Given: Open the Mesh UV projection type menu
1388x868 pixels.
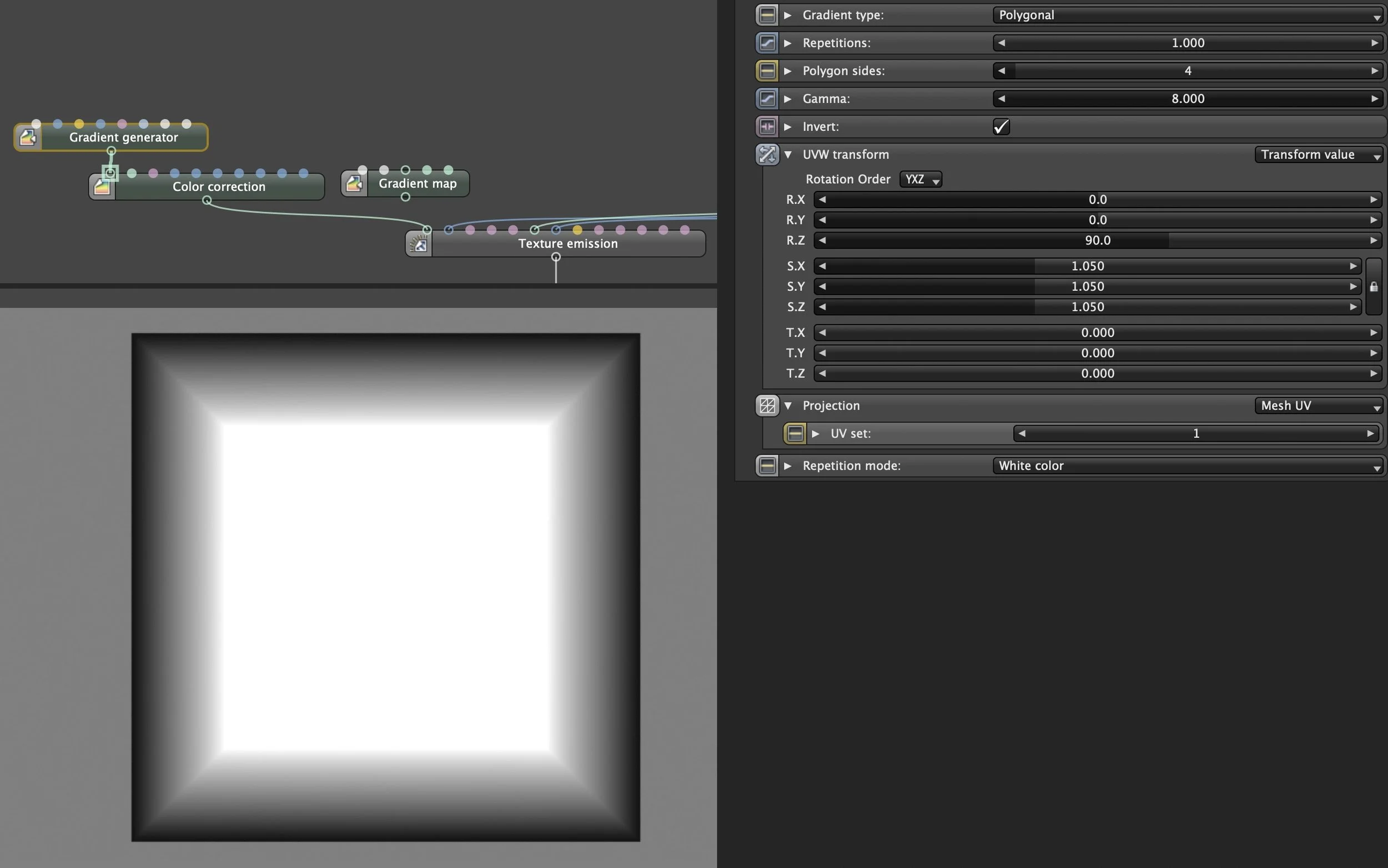Looking at the screenshot, I should (x=1319, y=405).
